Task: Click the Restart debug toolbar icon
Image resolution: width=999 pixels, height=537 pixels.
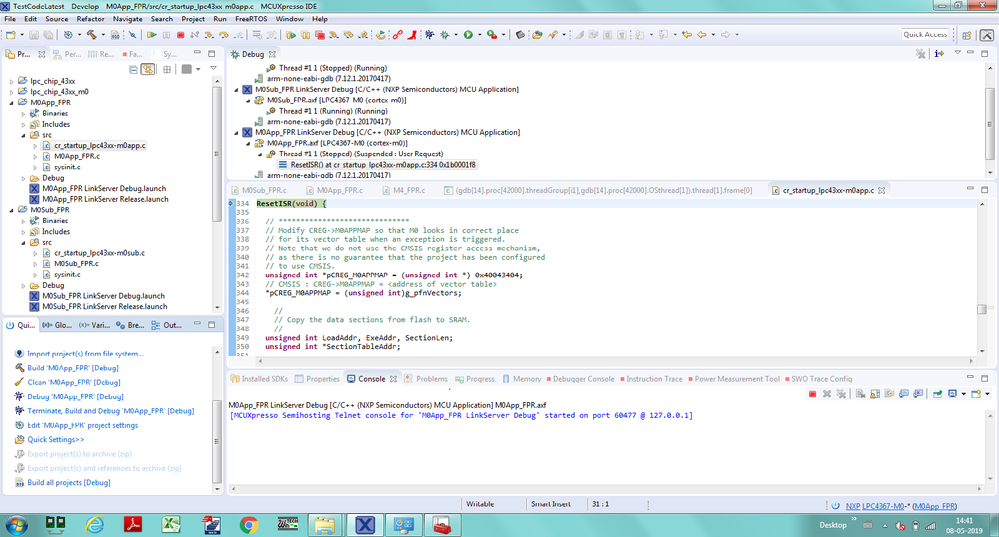Action: click(380, 35)
